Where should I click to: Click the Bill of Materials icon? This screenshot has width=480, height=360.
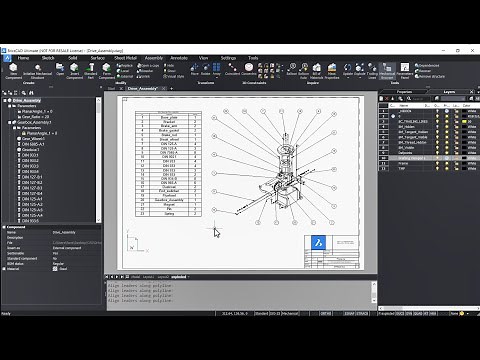[x=317, y=67]
